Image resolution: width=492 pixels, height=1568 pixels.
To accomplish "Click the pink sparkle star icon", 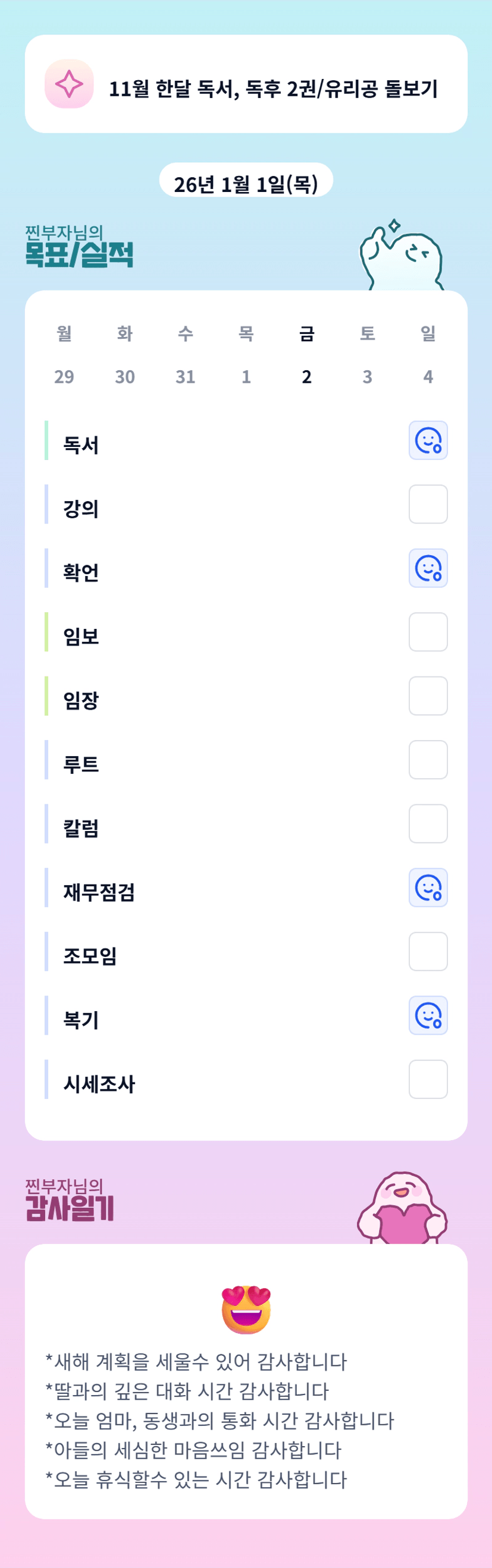I will pos(69,84).
